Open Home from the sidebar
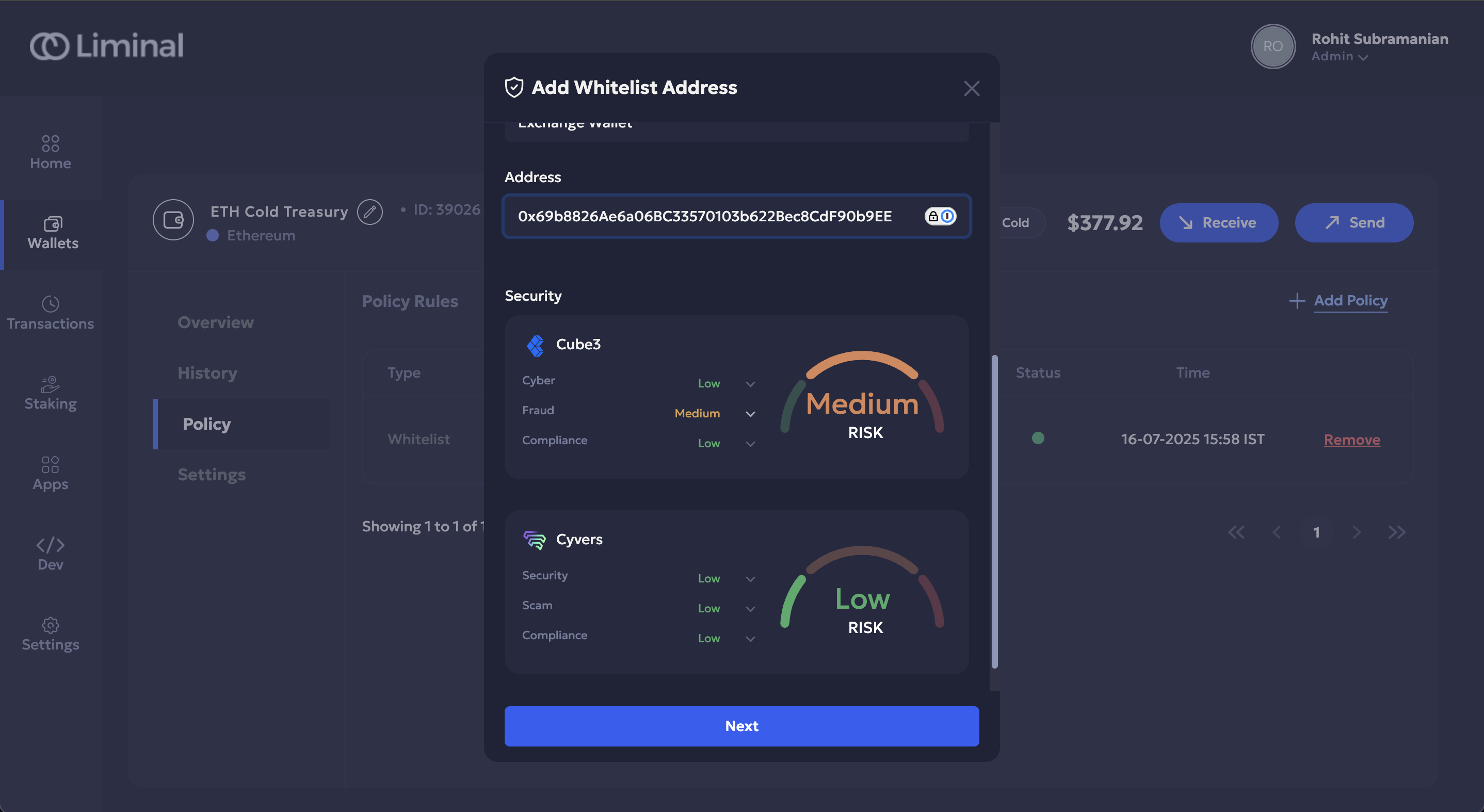1484x812 pixels. [x=51, y=152]
